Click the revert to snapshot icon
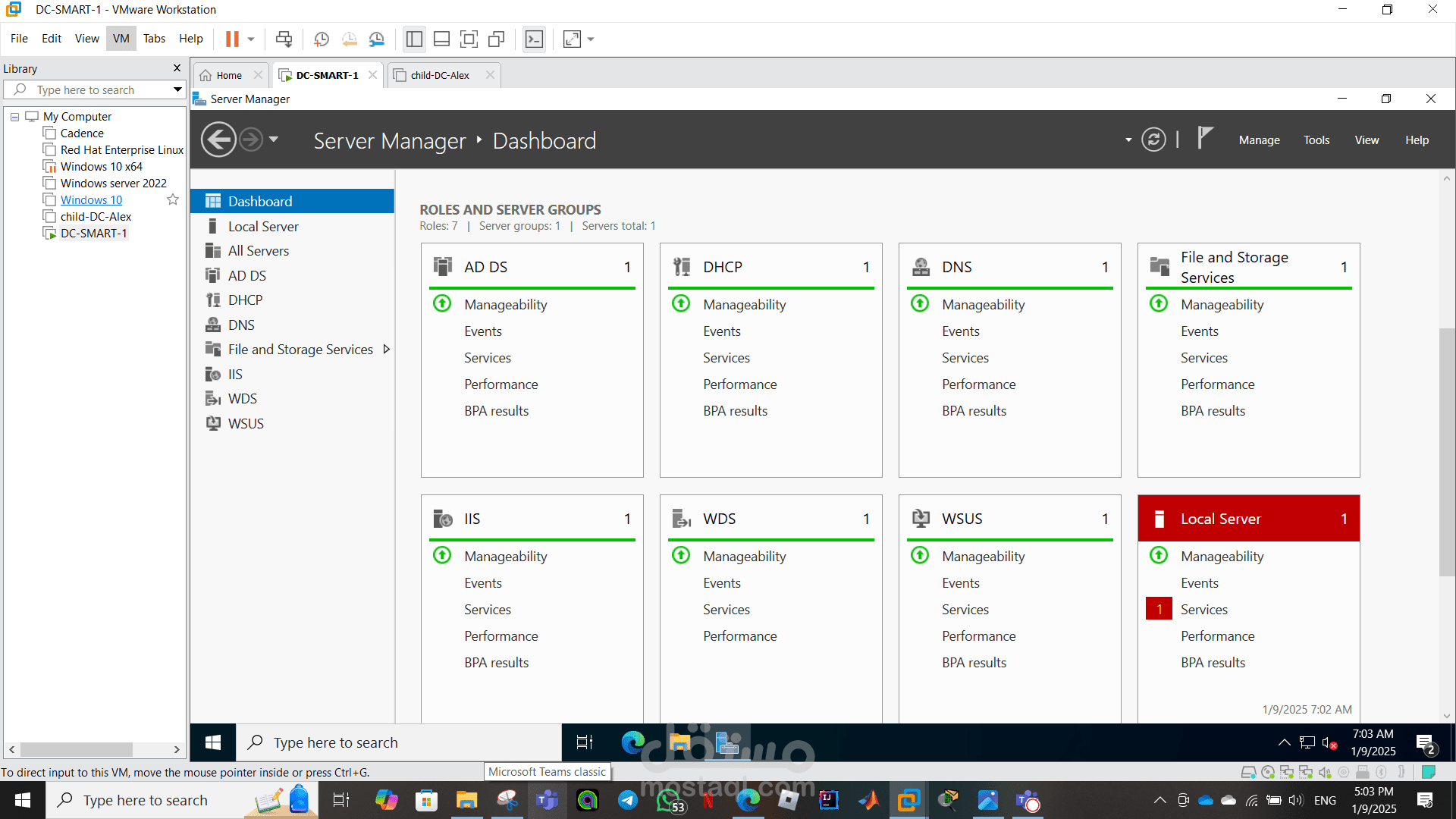This screenshot has height=819, width=1456. (349, 39)
